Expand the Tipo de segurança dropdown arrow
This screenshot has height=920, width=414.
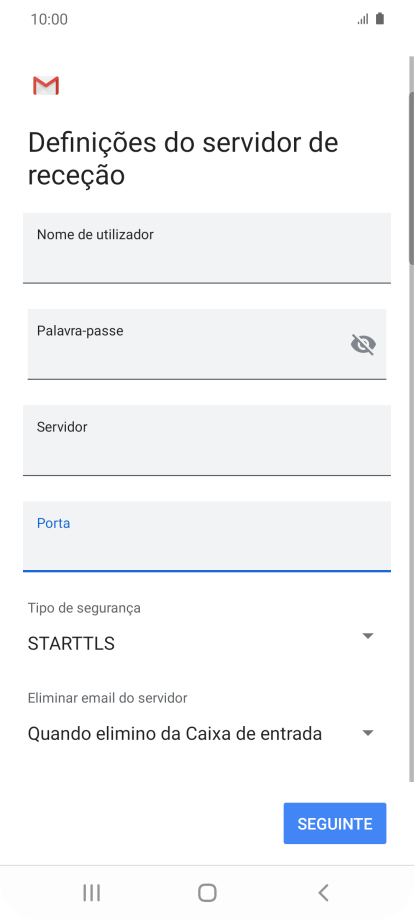coord(368,636)
